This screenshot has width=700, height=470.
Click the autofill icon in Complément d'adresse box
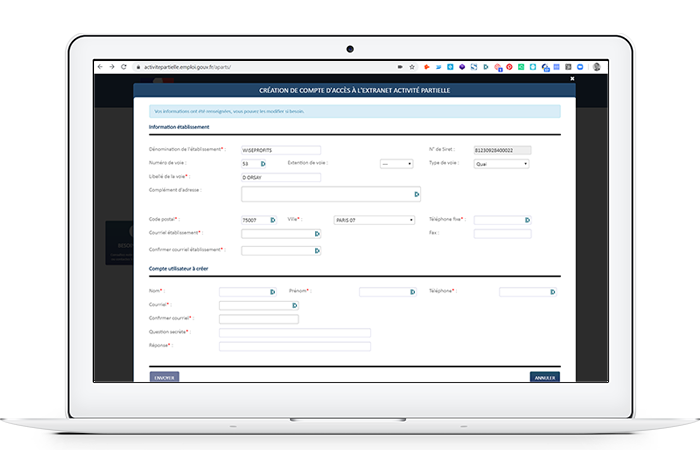[417, 194]
